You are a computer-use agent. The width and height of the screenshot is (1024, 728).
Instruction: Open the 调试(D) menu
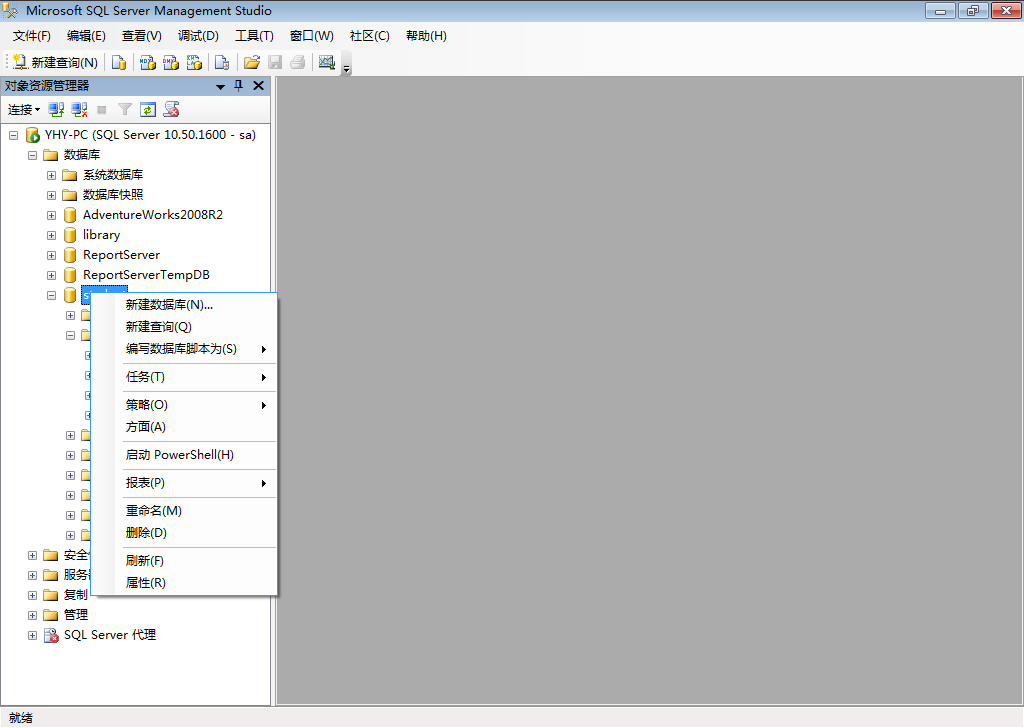[x=199, y=36]
